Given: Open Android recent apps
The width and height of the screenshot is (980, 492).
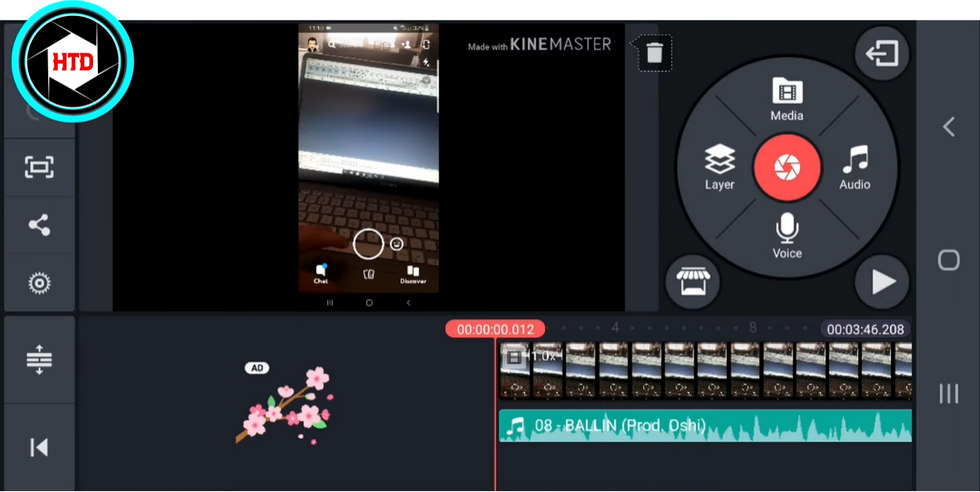Looking at the screenshot, I should (x=949, y=393).
